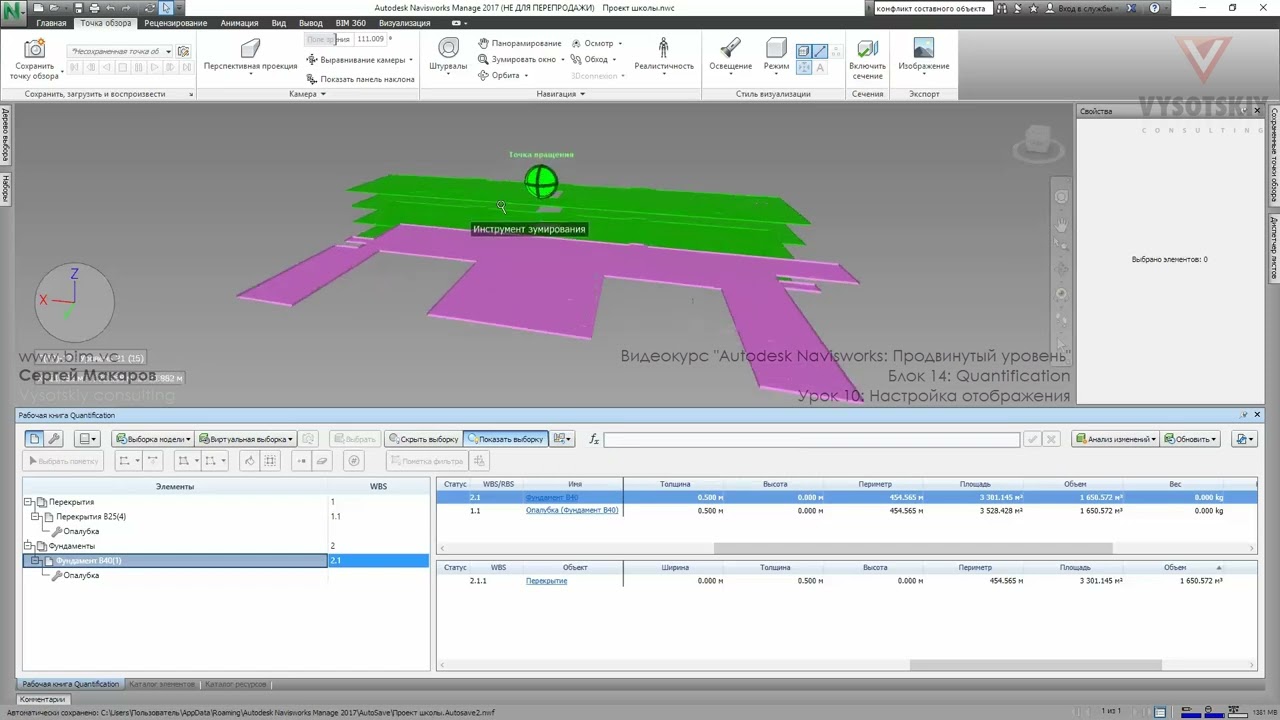Viewport: 1280px width, 720px height.
Task: Collapse the Фундаменты tree node
Action: pos(29,546)
